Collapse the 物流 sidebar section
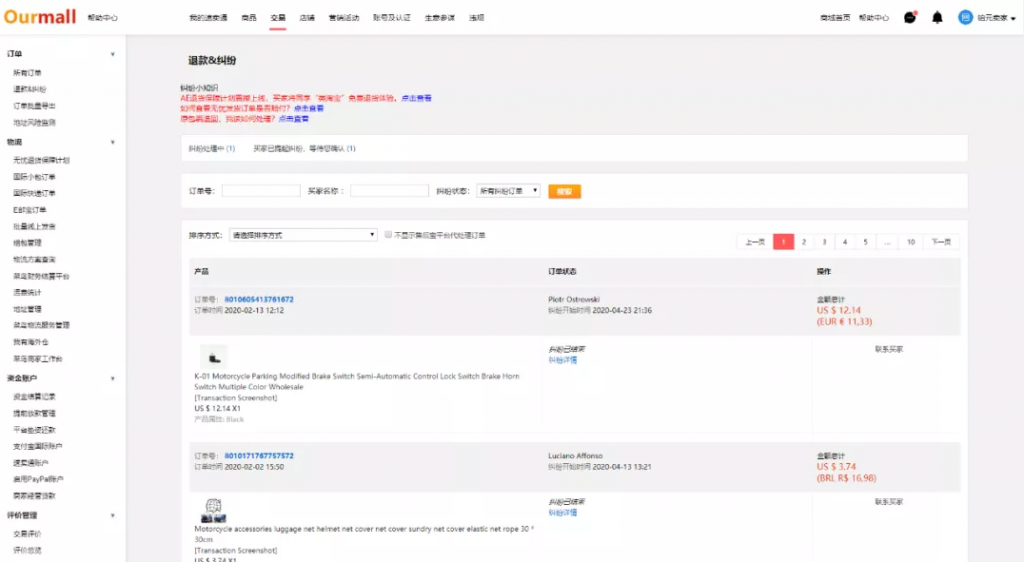Viewport: 1024px width, 562px height. click(x=112, y=143)
